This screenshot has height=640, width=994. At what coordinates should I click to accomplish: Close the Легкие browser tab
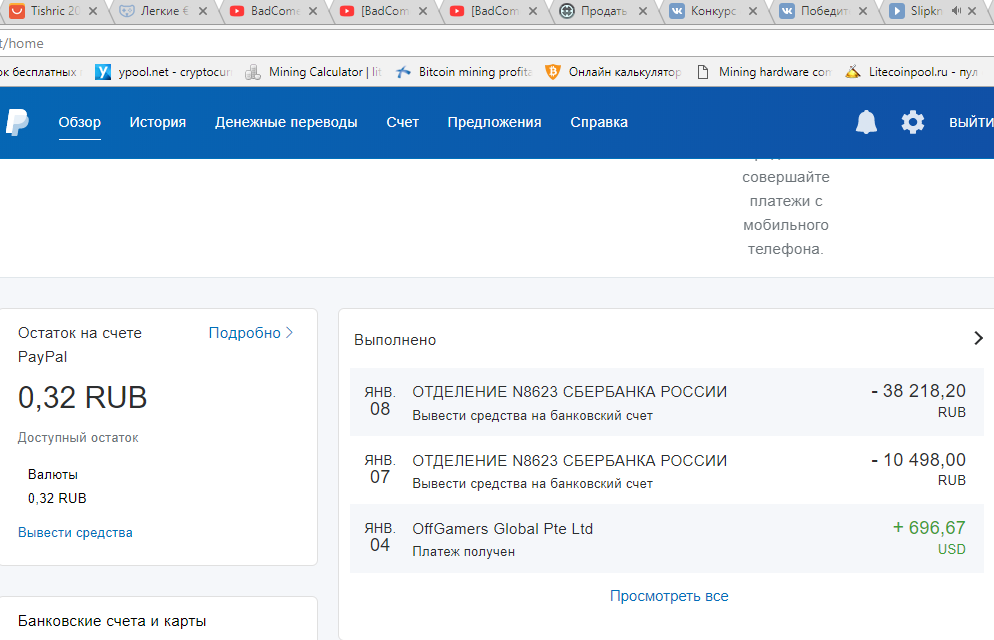[x=203, y=11]
